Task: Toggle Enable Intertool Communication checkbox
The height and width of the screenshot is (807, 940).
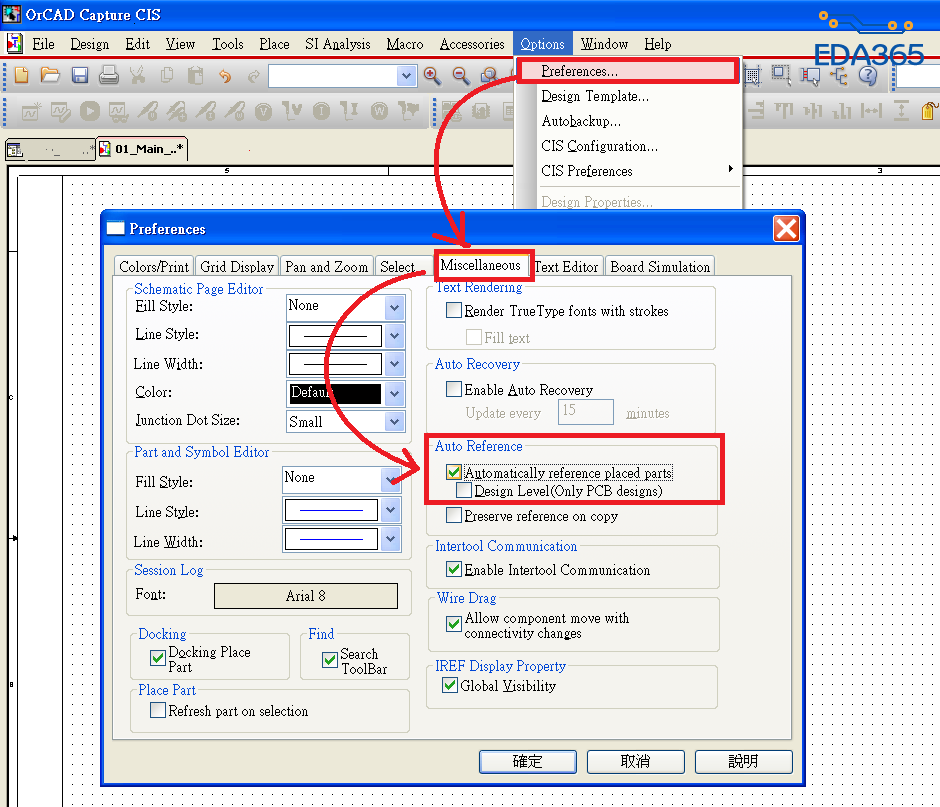Action: pos(454,569)
